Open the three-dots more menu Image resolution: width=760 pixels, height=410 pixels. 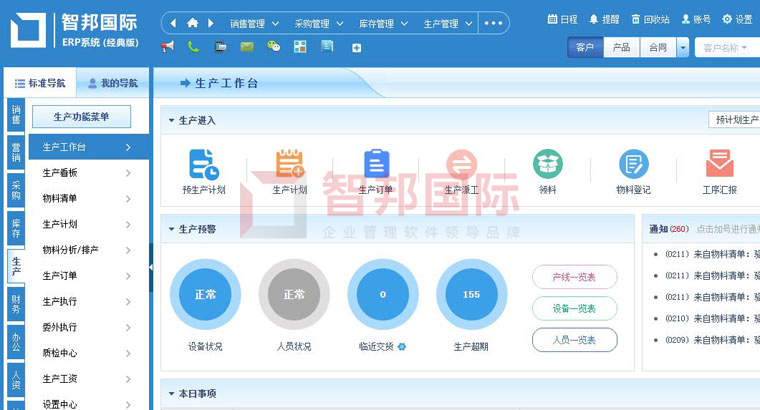point(493,23)
